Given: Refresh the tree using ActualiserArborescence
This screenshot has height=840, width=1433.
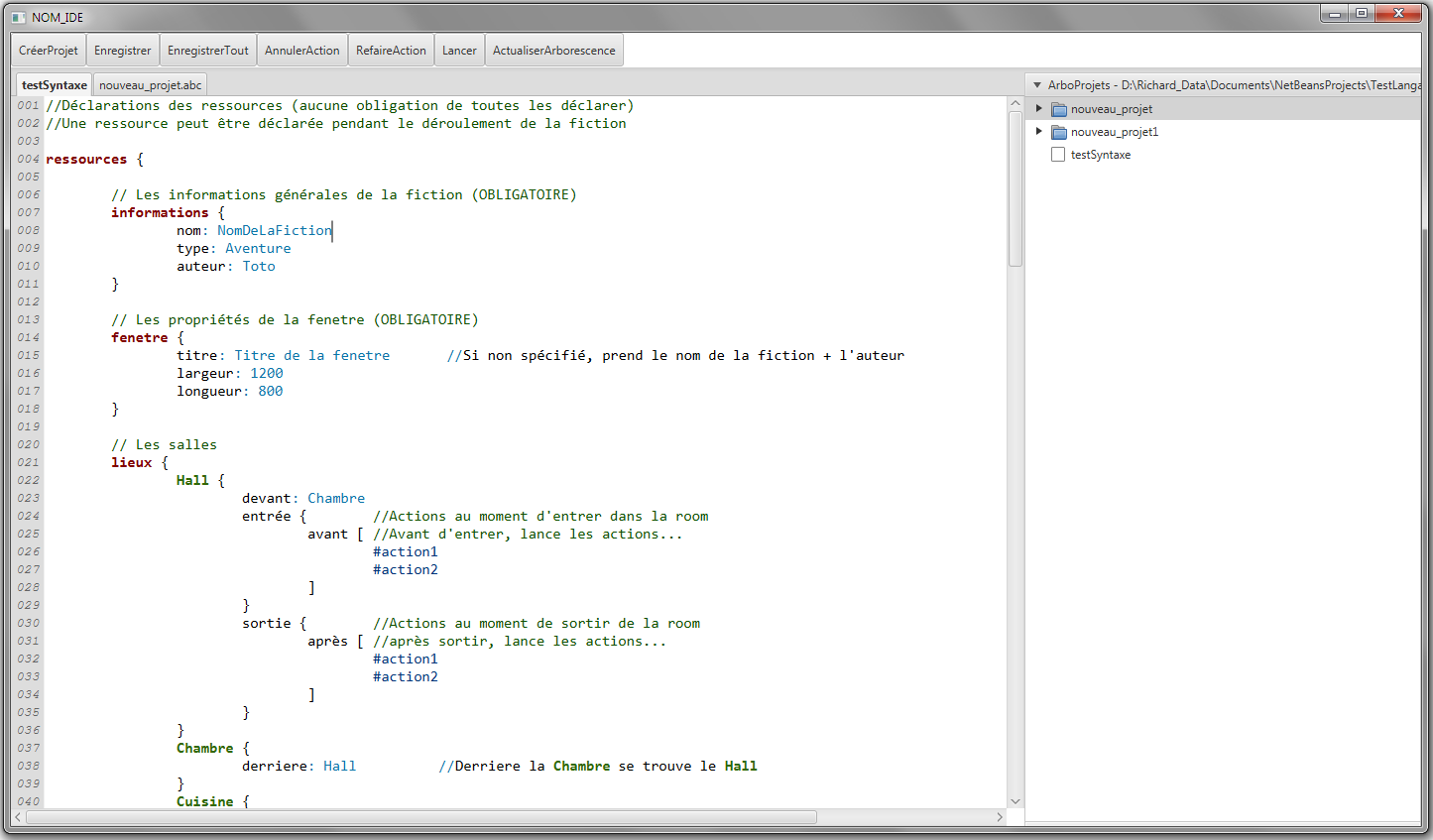Looking at the screenshot, I should coord(553,49).
